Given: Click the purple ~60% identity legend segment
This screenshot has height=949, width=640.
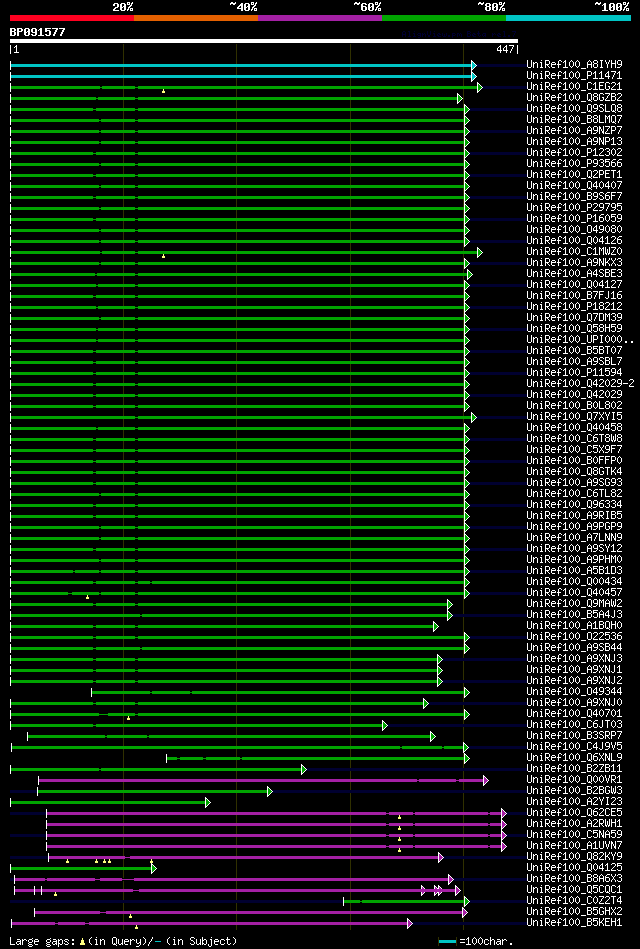Looking at the screenshot, I should point(320,18).
